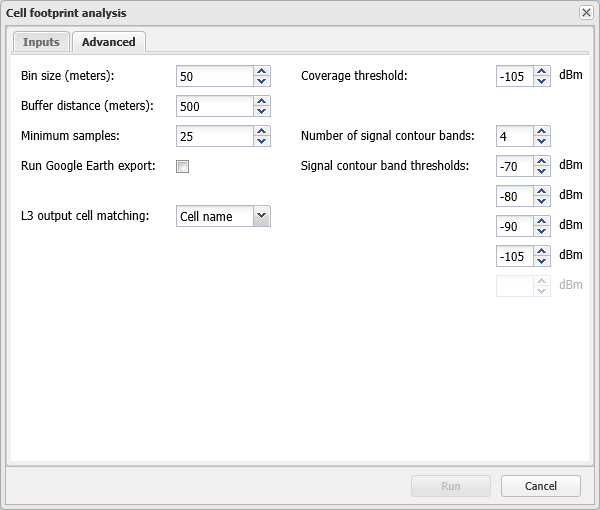
Task: Lower Coverage threshold with down arrow
Action: [542, 81]
